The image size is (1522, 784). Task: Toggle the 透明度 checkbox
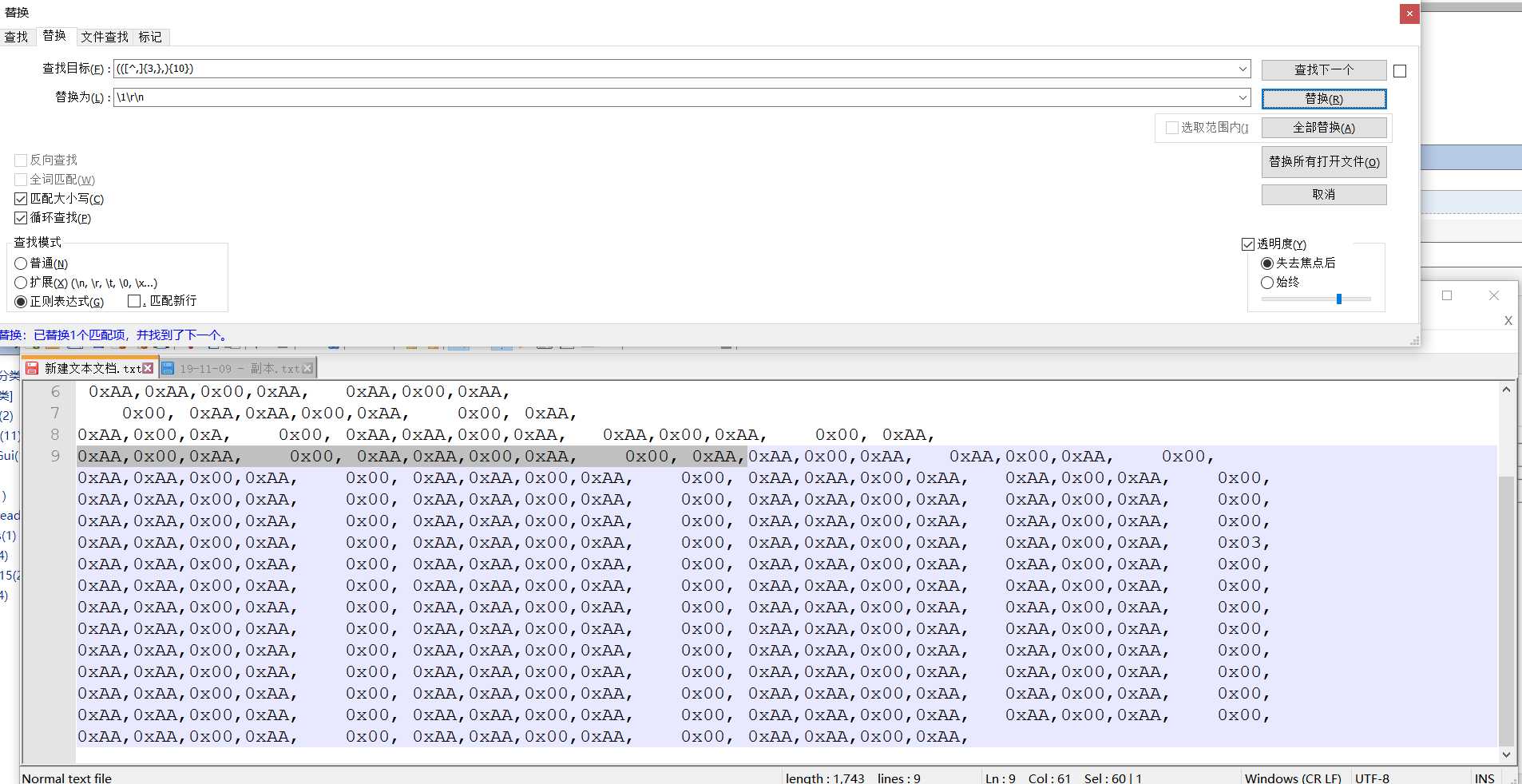tap(1248, 244)
